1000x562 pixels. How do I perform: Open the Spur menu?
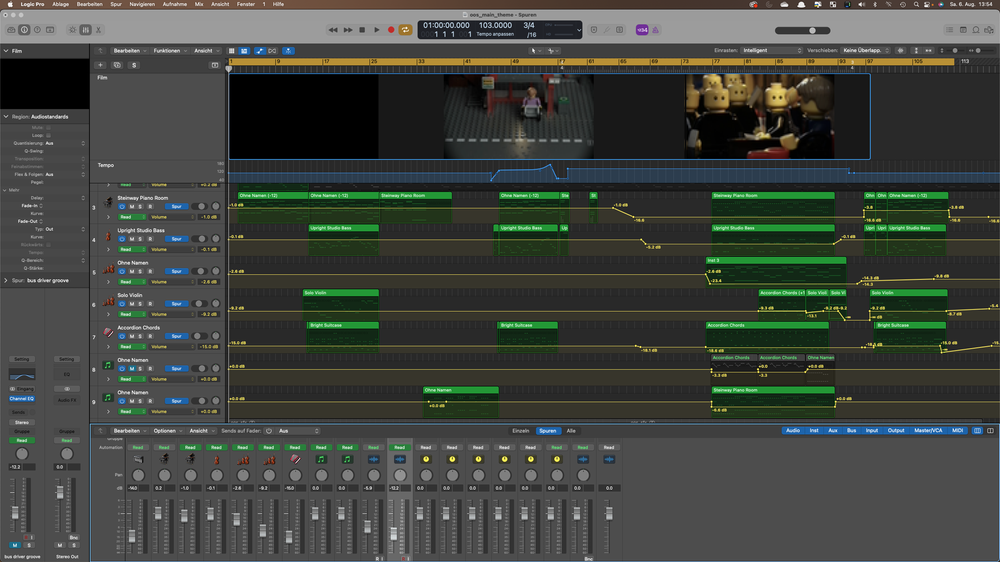point(115,4)
